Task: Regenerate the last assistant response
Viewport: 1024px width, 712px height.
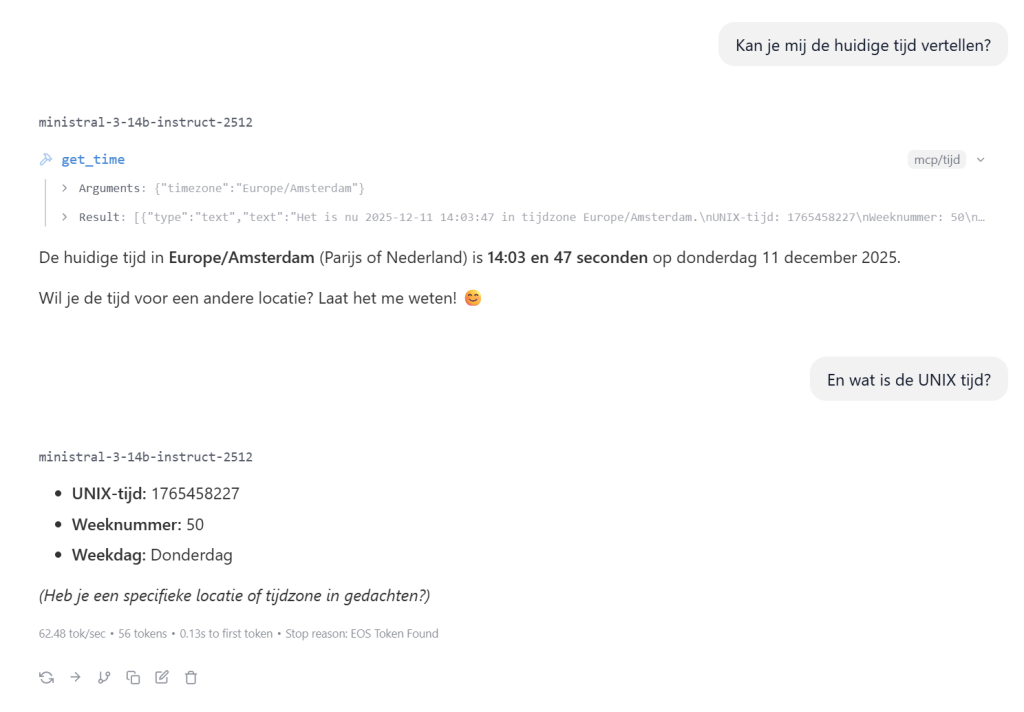Action: point(46,678)
